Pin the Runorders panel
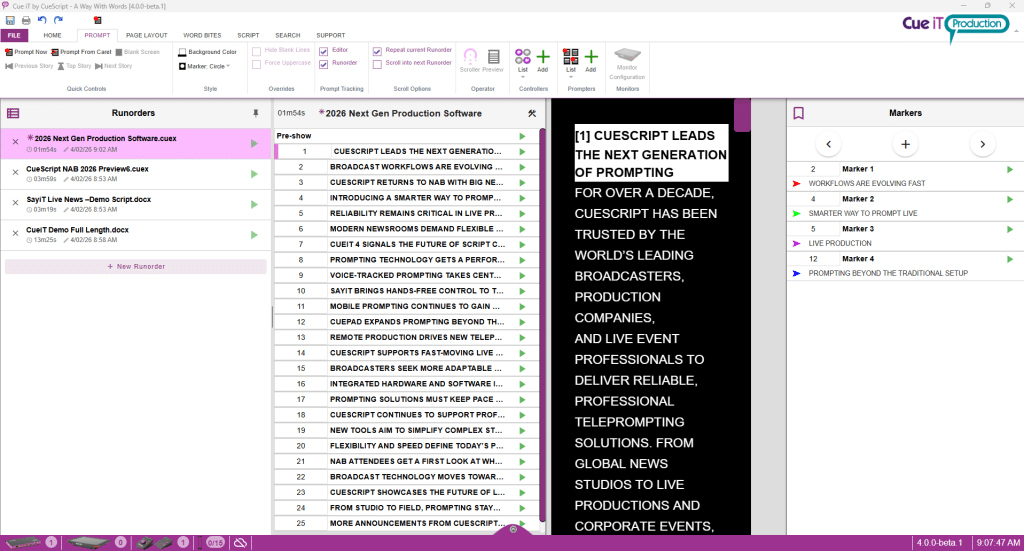 tap(255, 113)
